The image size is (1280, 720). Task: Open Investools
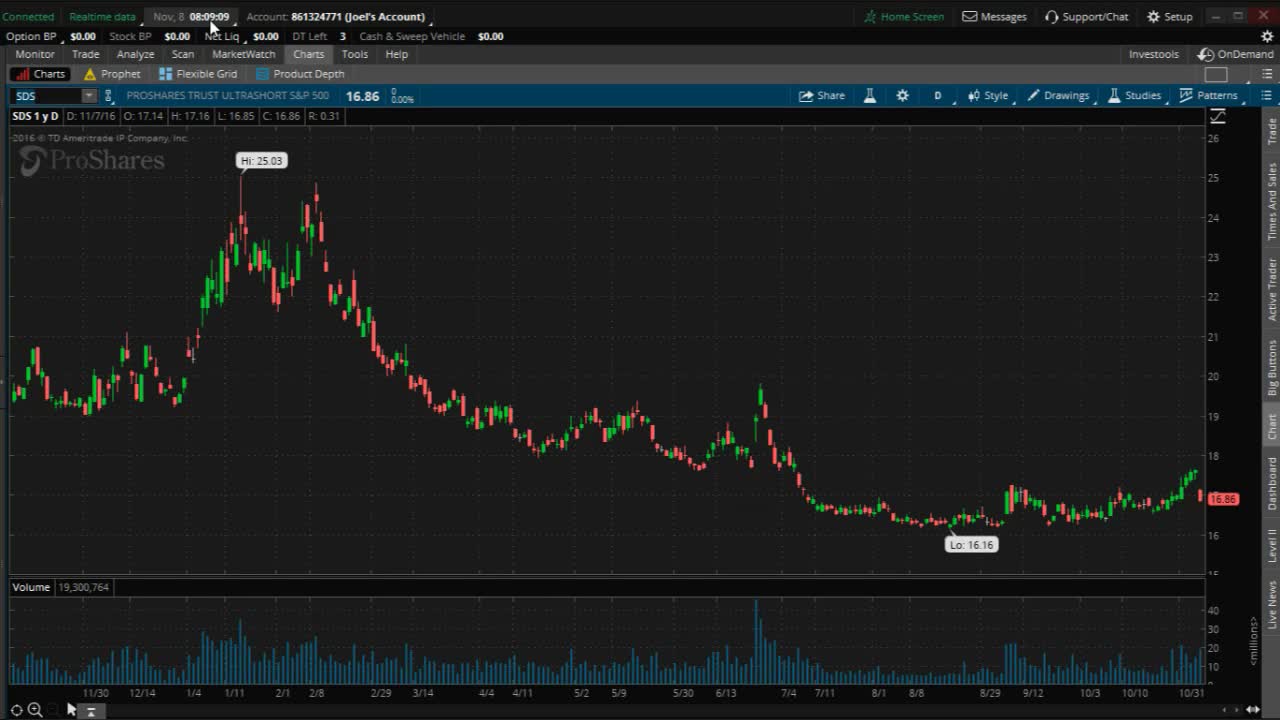[x=1154, y=54]
